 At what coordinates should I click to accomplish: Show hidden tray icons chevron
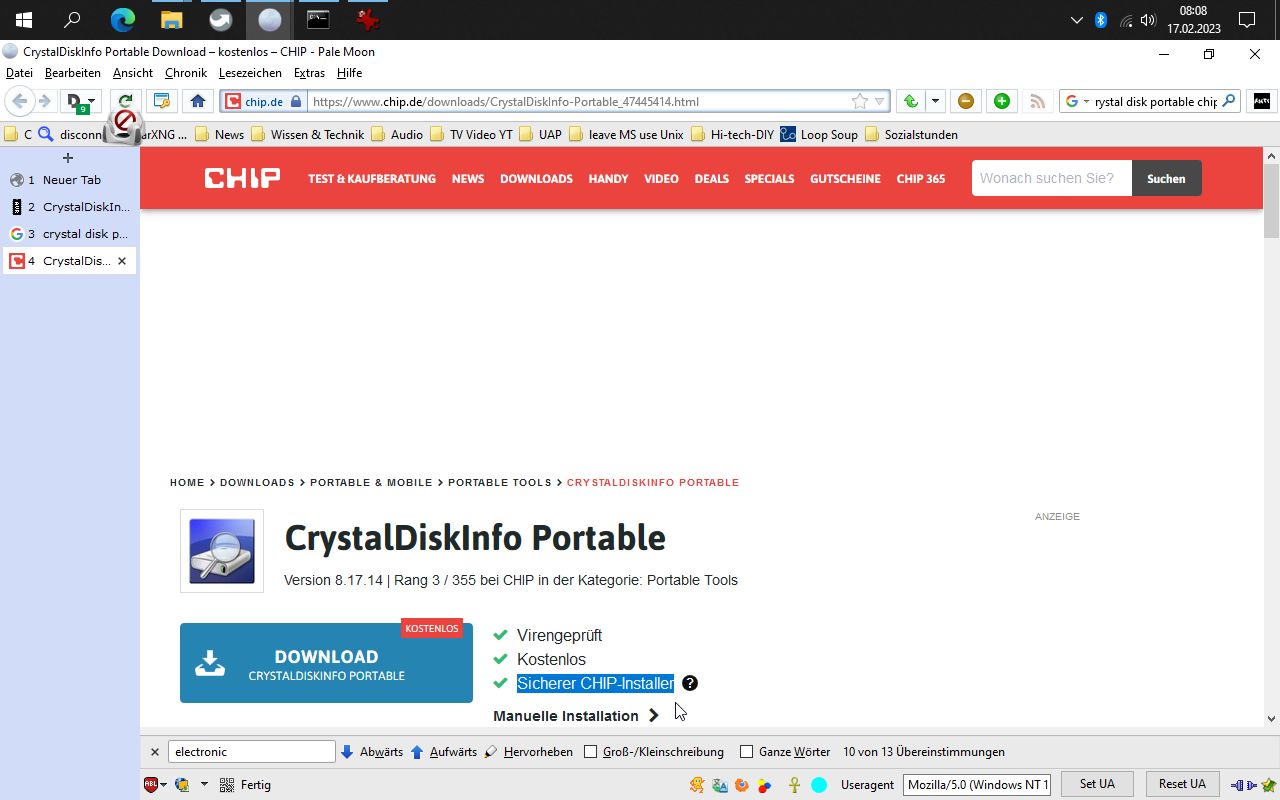(1076, 19)
